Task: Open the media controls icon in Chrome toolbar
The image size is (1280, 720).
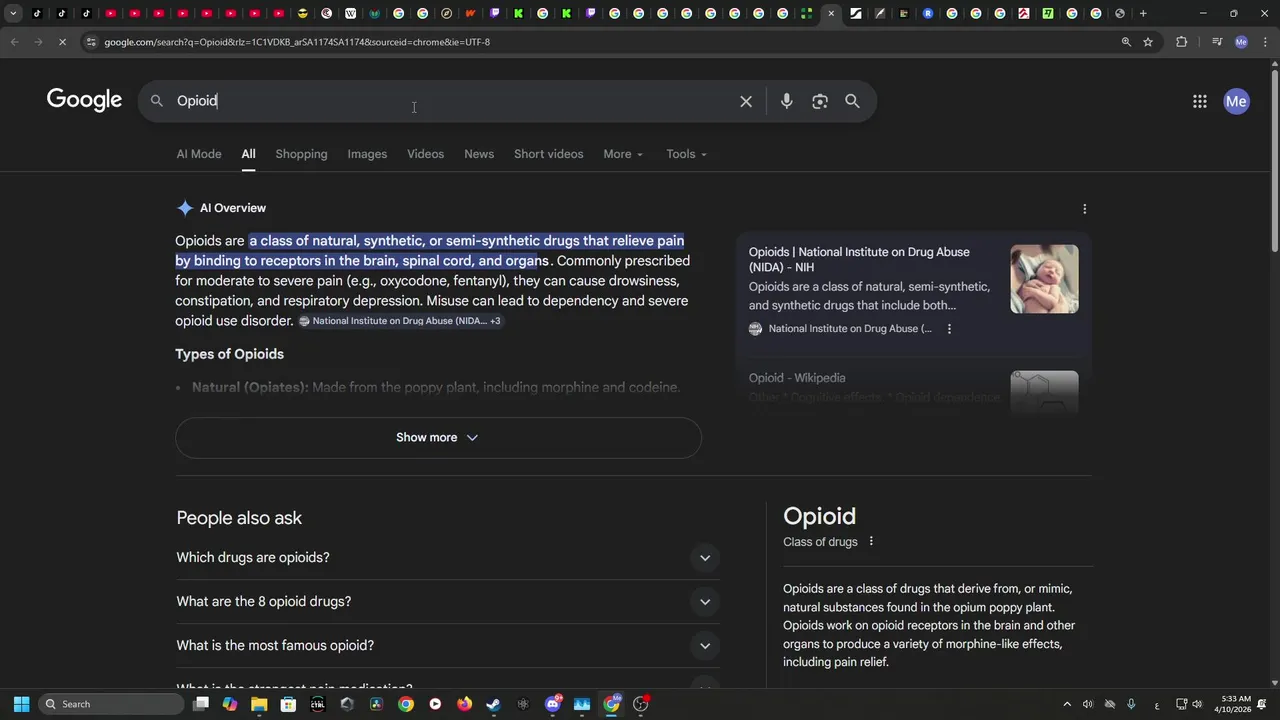Action: [x=1217, y=42]
